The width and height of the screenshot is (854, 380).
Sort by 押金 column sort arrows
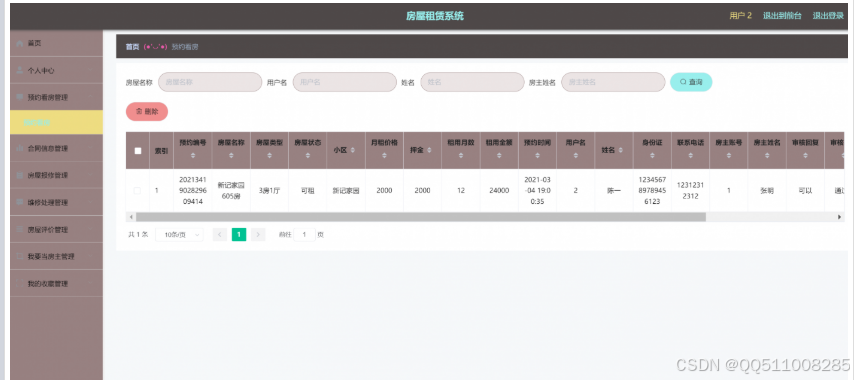[x=429, y=150]
